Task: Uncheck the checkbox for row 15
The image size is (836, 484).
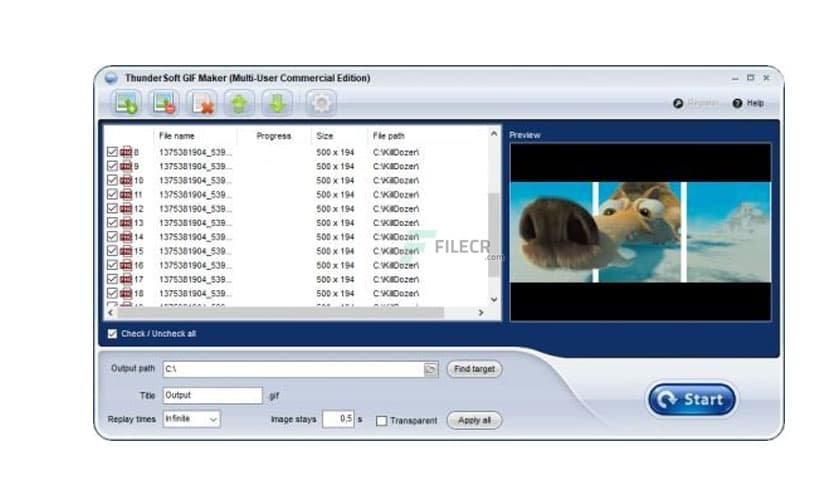Action: point(112,251)
